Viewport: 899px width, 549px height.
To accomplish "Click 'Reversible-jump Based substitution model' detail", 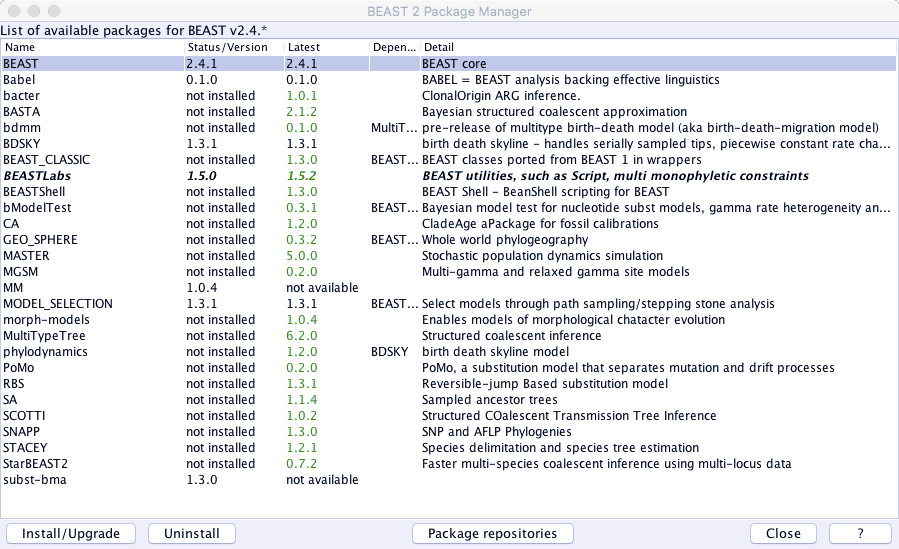I will pos(545,384).
